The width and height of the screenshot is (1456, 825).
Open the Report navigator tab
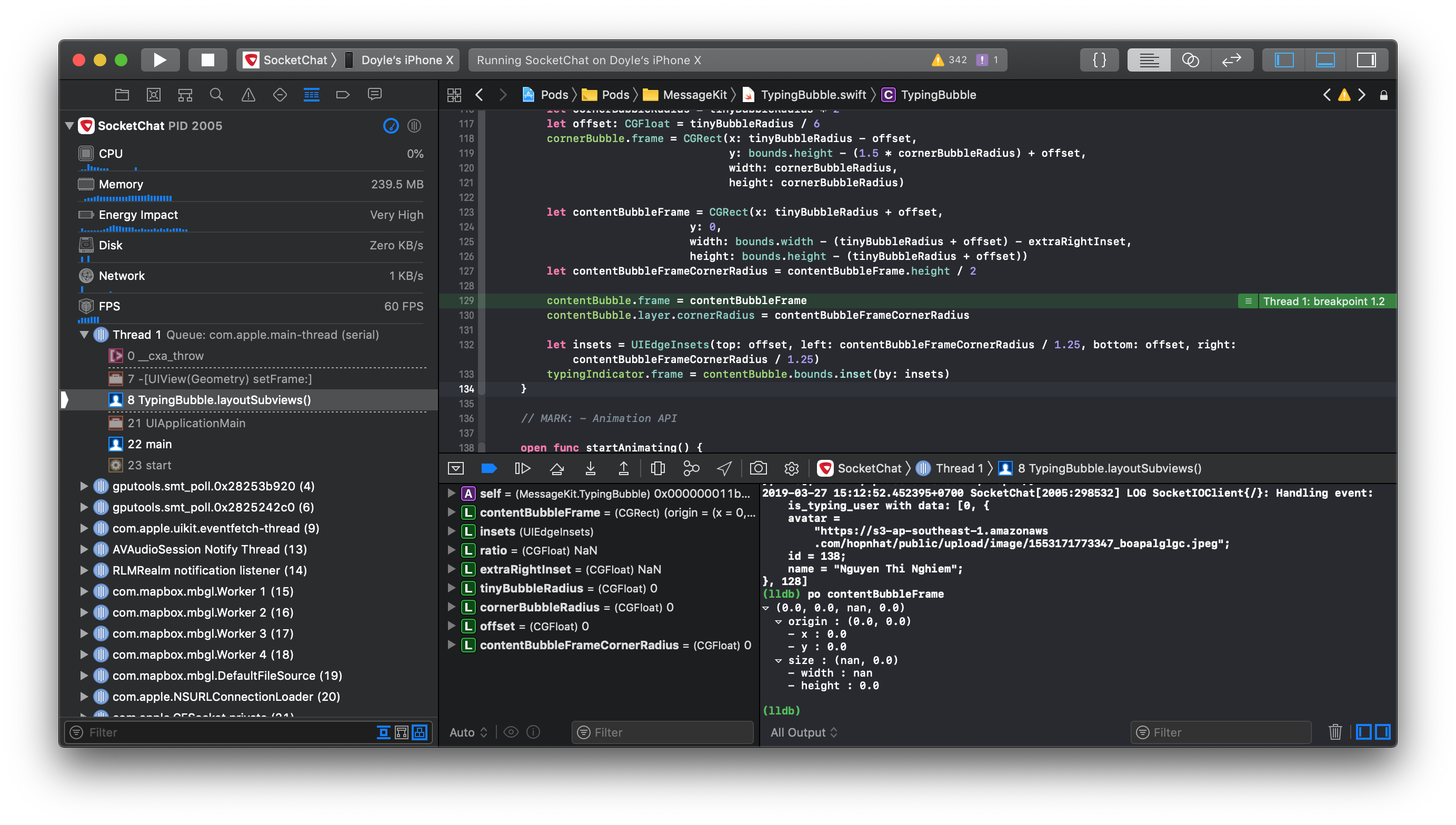pos(375,95)
